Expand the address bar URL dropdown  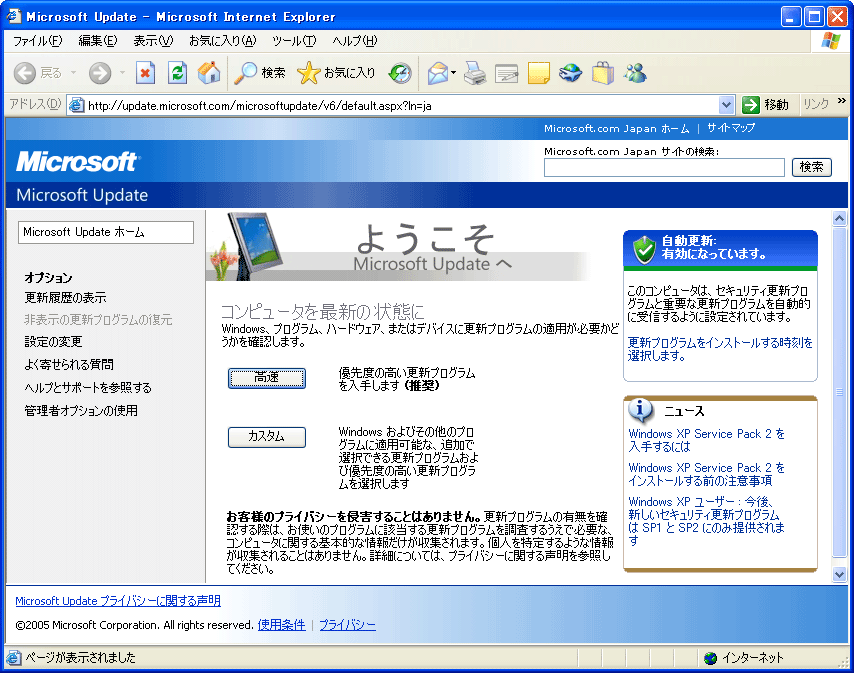pyautogui.click(x=726, y=105)
